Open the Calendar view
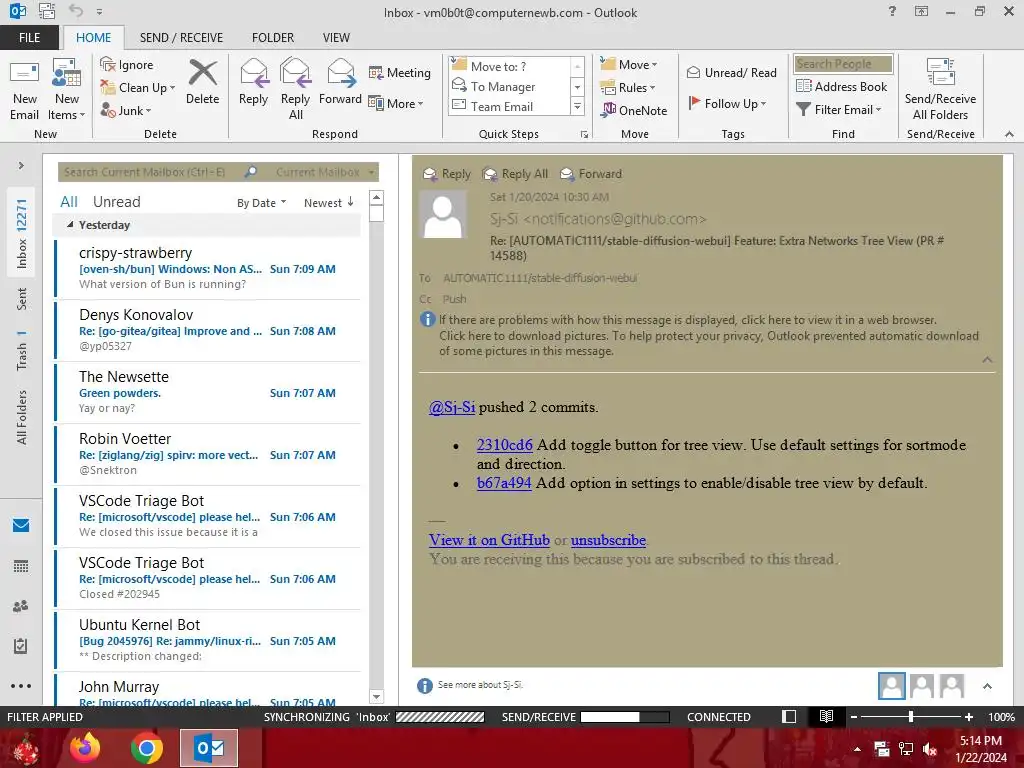This screenshot has width=1024, height=768. [21, 566]
